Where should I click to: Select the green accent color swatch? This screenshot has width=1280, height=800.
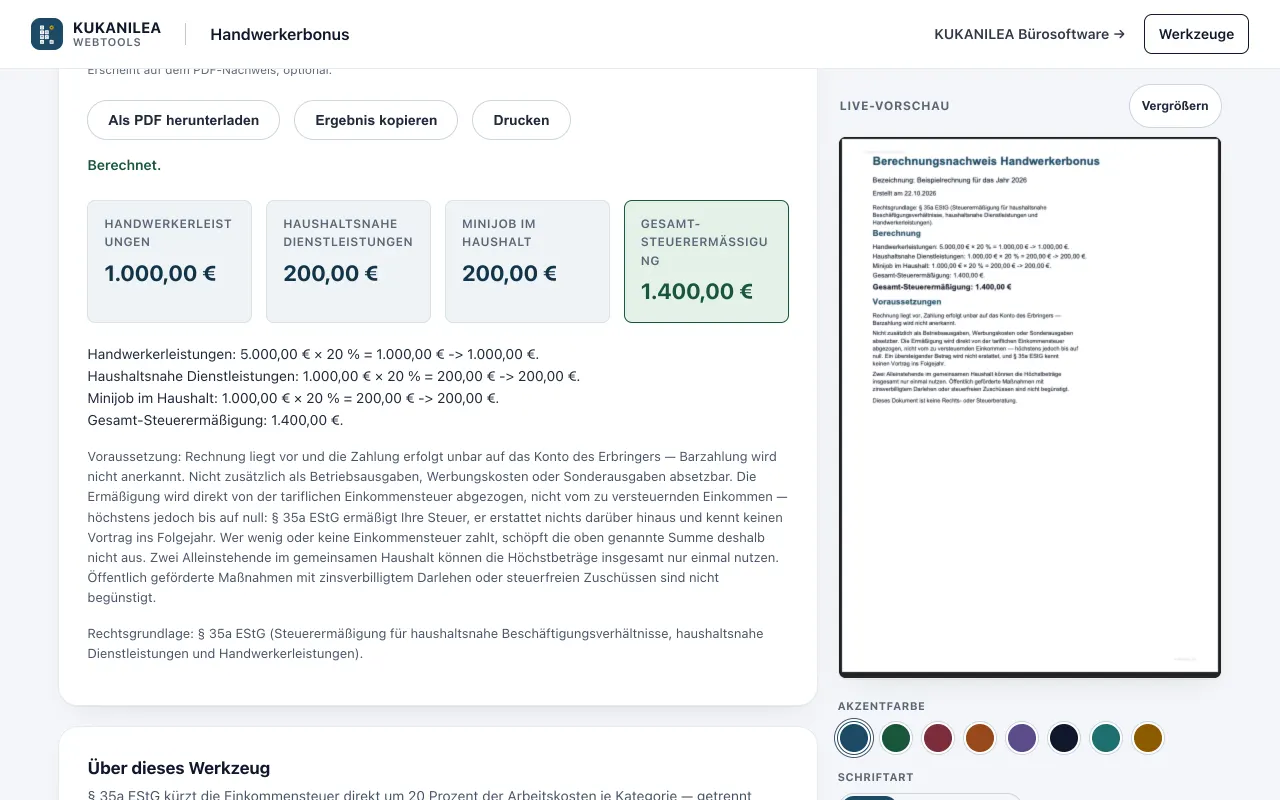pyautogui.click(x=896, y=738)
